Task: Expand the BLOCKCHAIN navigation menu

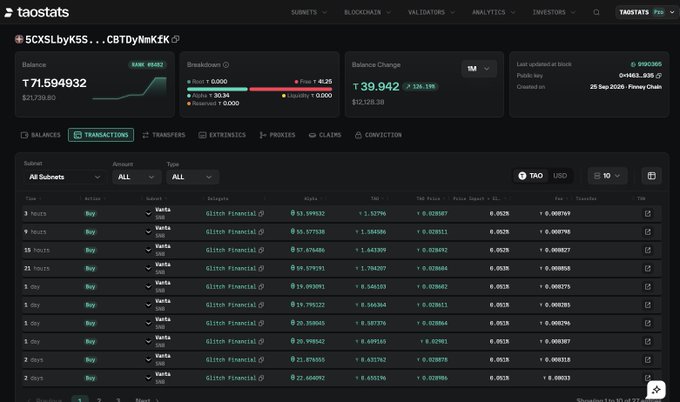Action: pyautogui.click(x=367, y=12)
